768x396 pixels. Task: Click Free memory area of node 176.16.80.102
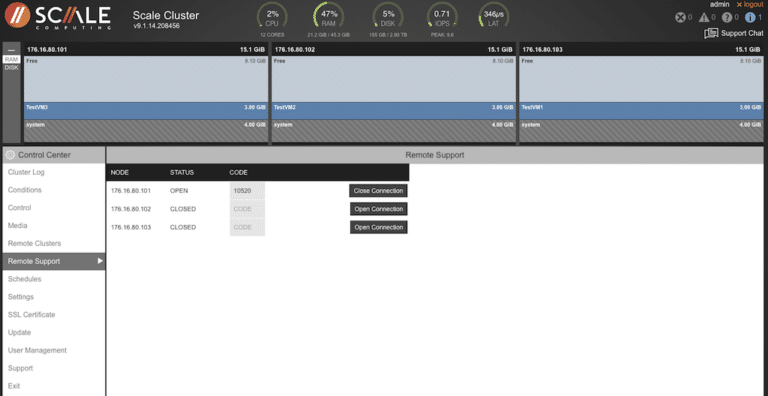(x=394, y=79)
